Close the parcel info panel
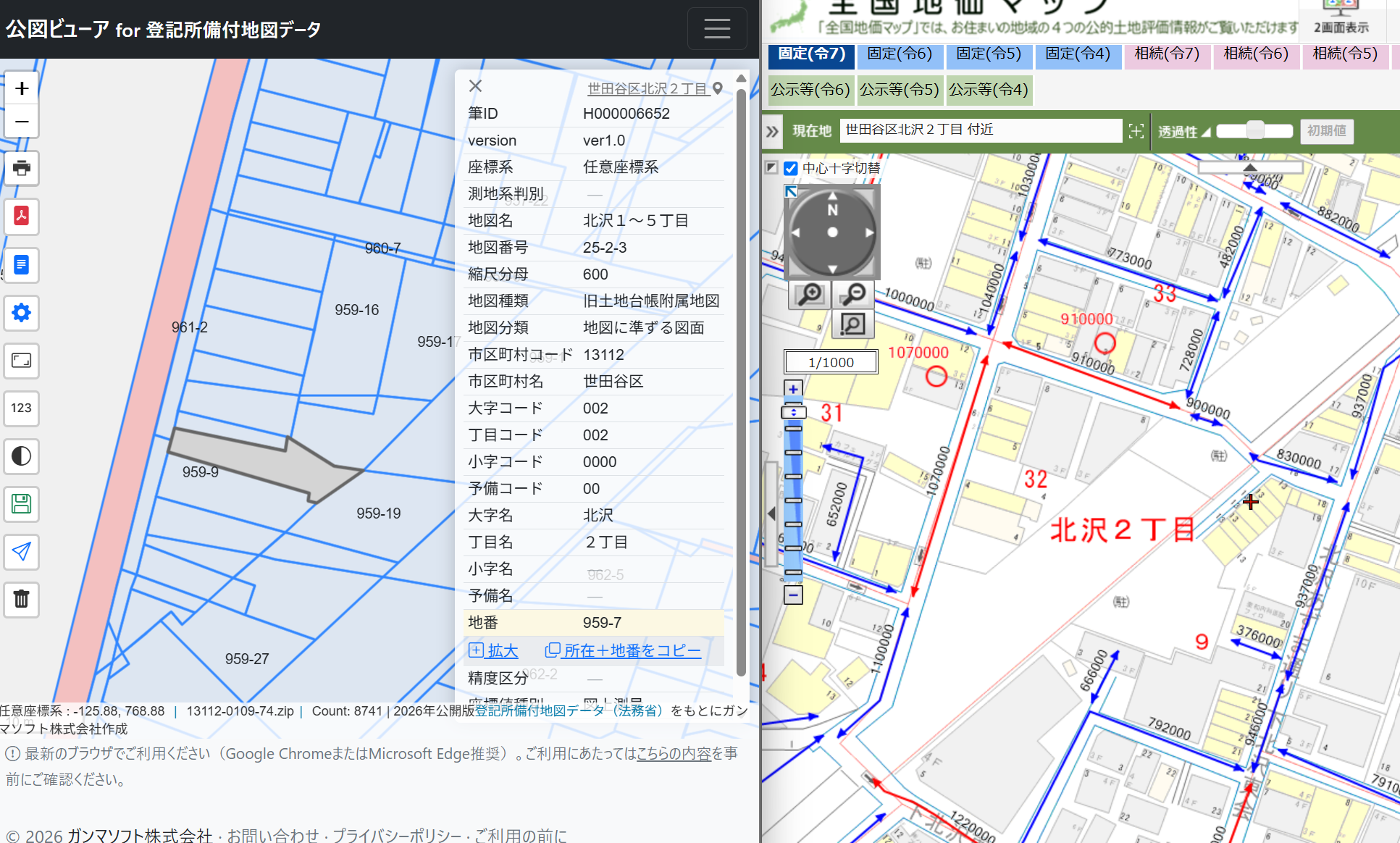 click(475, 86)
